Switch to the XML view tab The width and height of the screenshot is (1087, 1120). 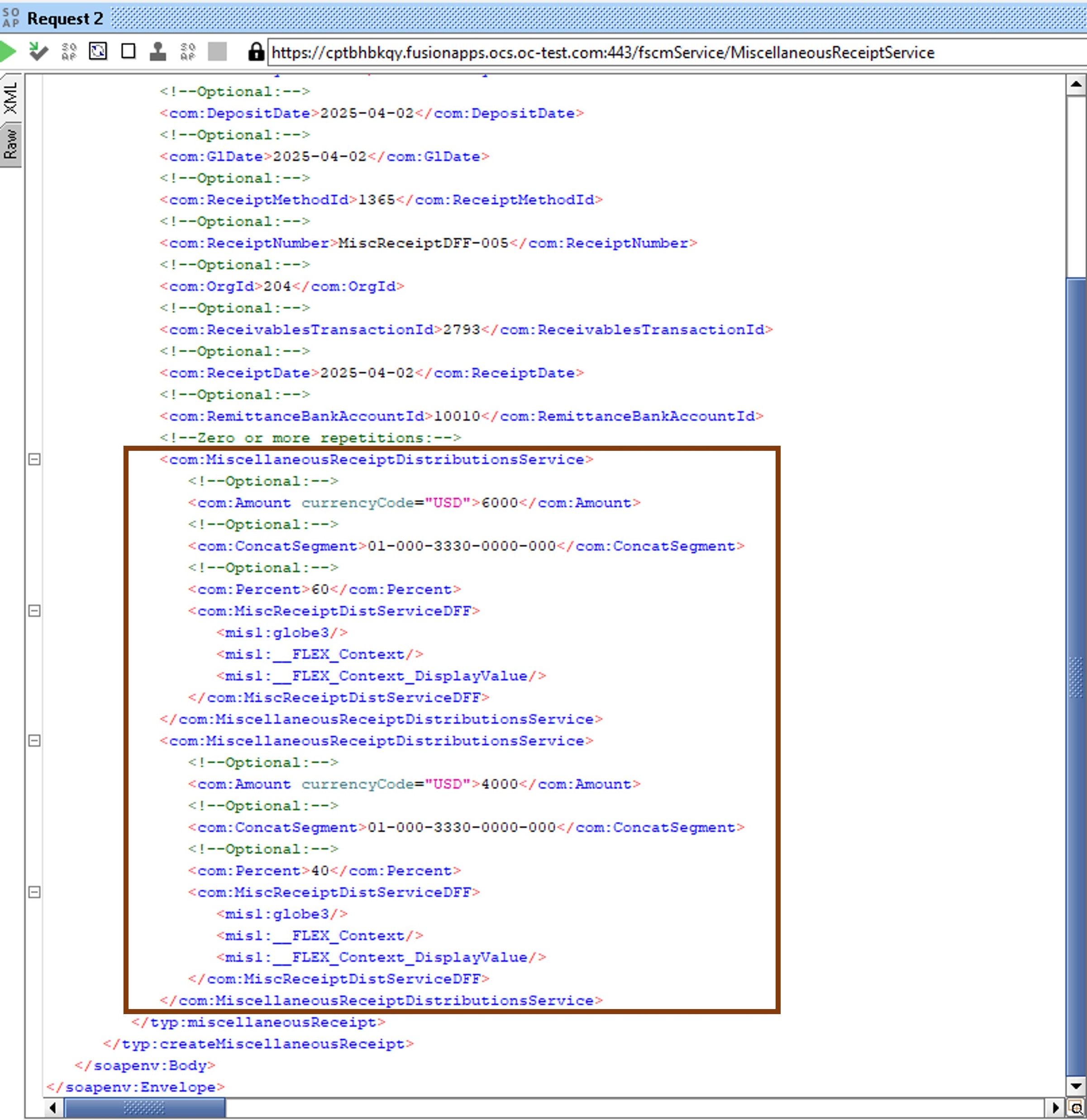pyautogui.click(x=11, y=97)
